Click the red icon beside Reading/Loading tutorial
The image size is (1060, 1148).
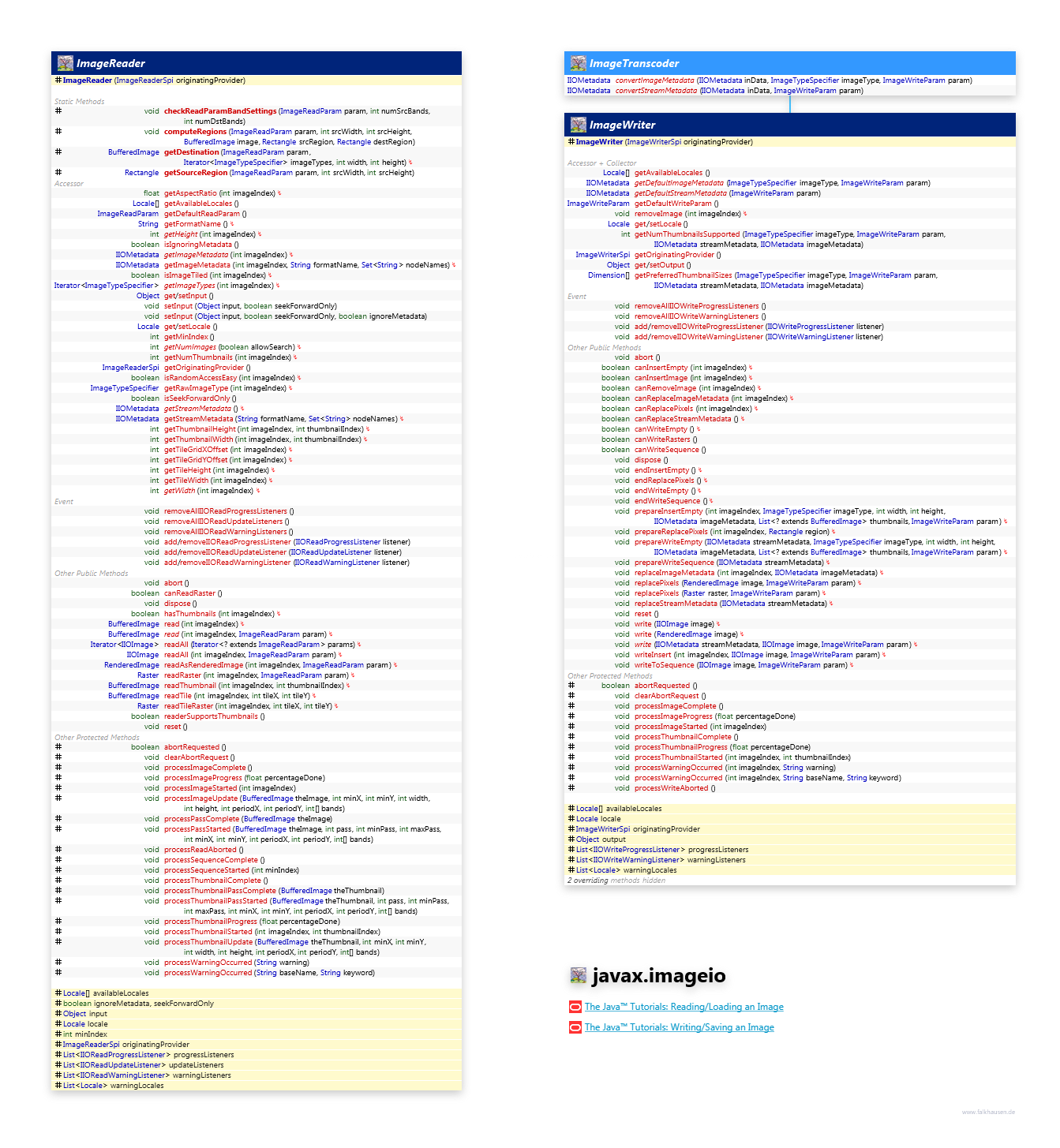tap(575, 1007)
